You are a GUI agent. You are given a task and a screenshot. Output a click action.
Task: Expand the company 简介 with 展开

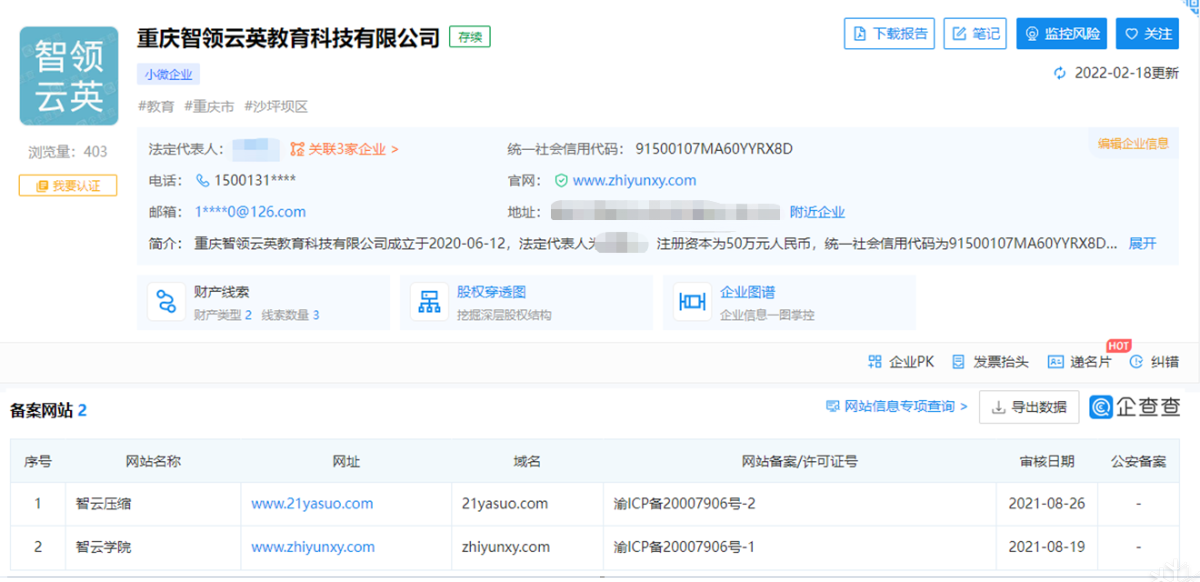tap(1142, 243)
